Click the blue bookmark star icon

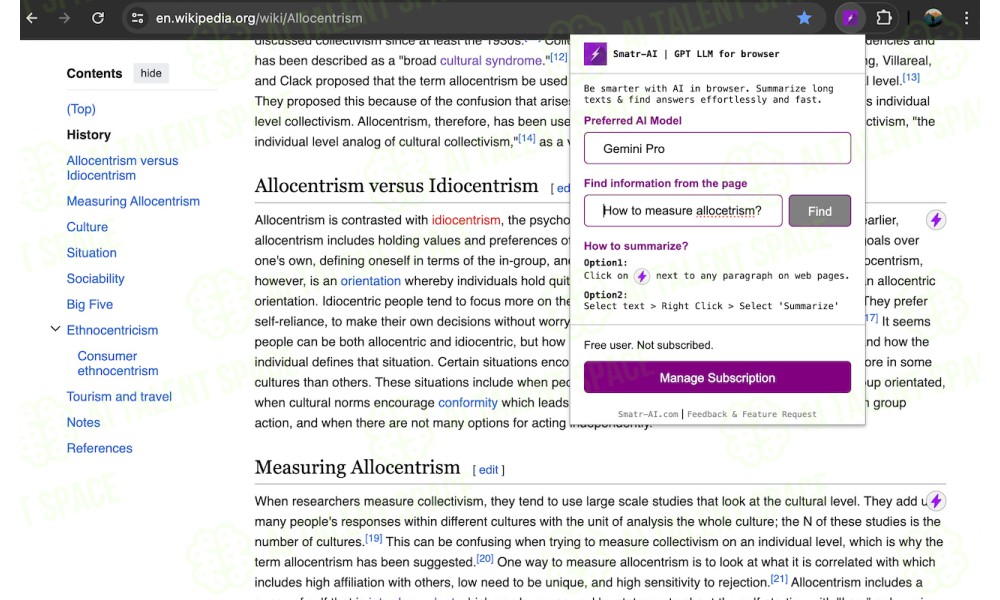click(804, 18)
